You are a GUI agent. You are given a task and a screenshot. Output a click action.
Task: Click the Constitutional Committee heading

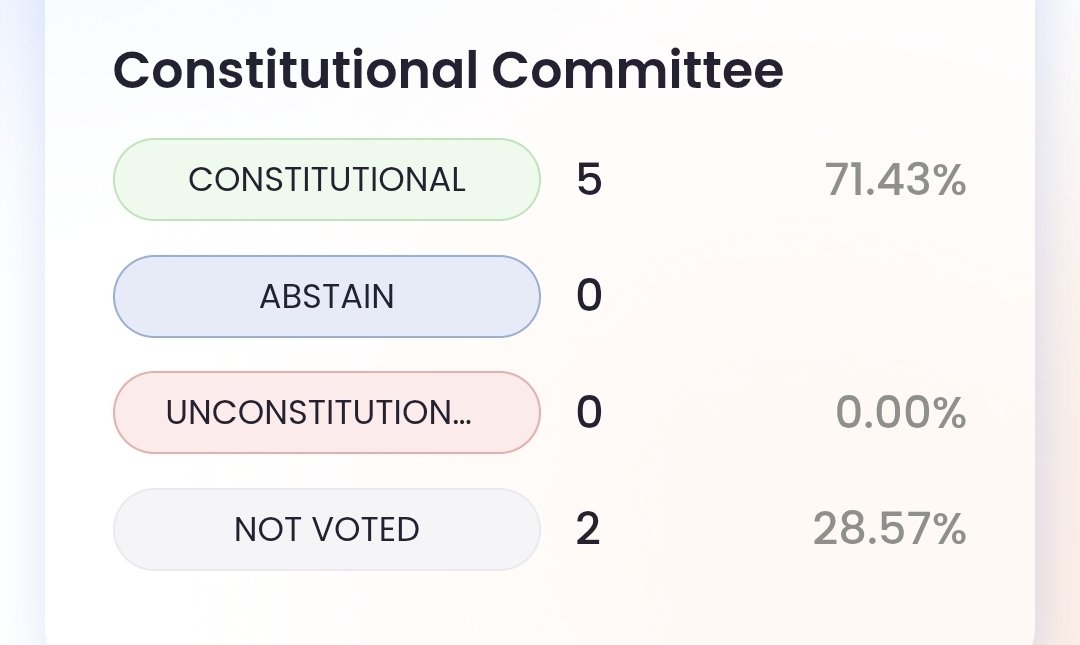pyautogui.click(x=448, y=71)
